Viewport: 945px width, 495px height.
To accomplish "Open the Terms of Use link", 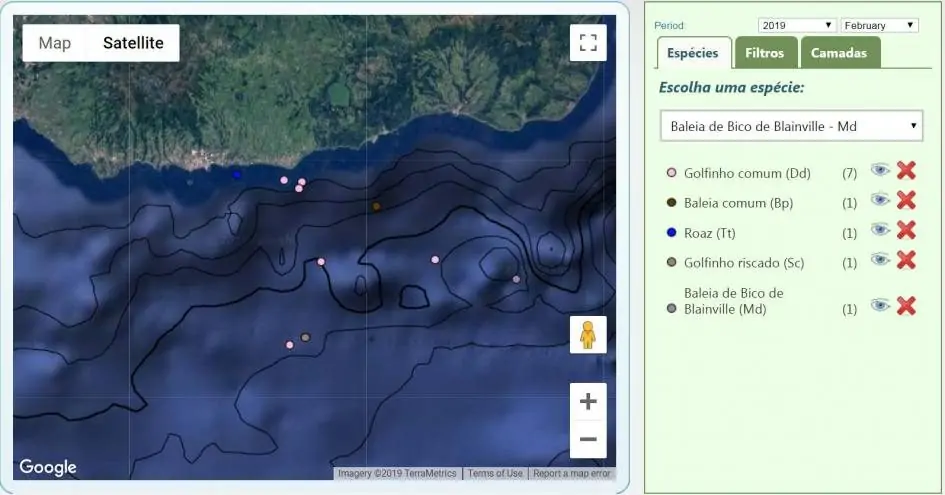I will tap(495, 474).
